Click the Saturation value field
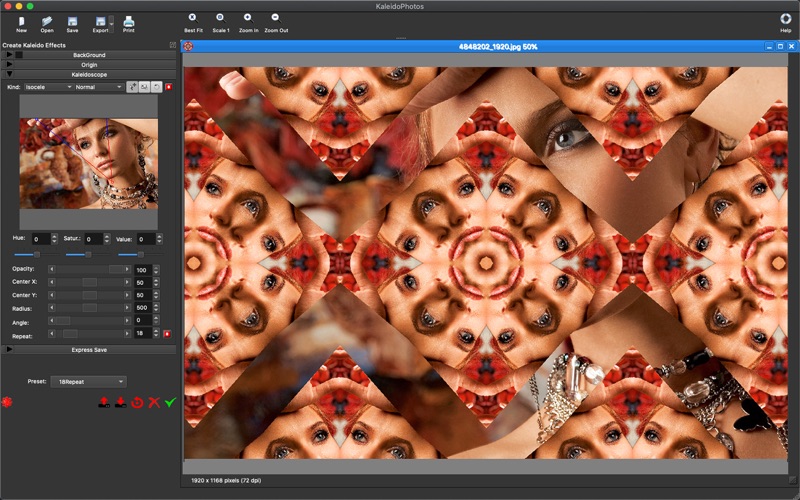The image size is (800, 500). pyautogui.click(x=93, y=239)
